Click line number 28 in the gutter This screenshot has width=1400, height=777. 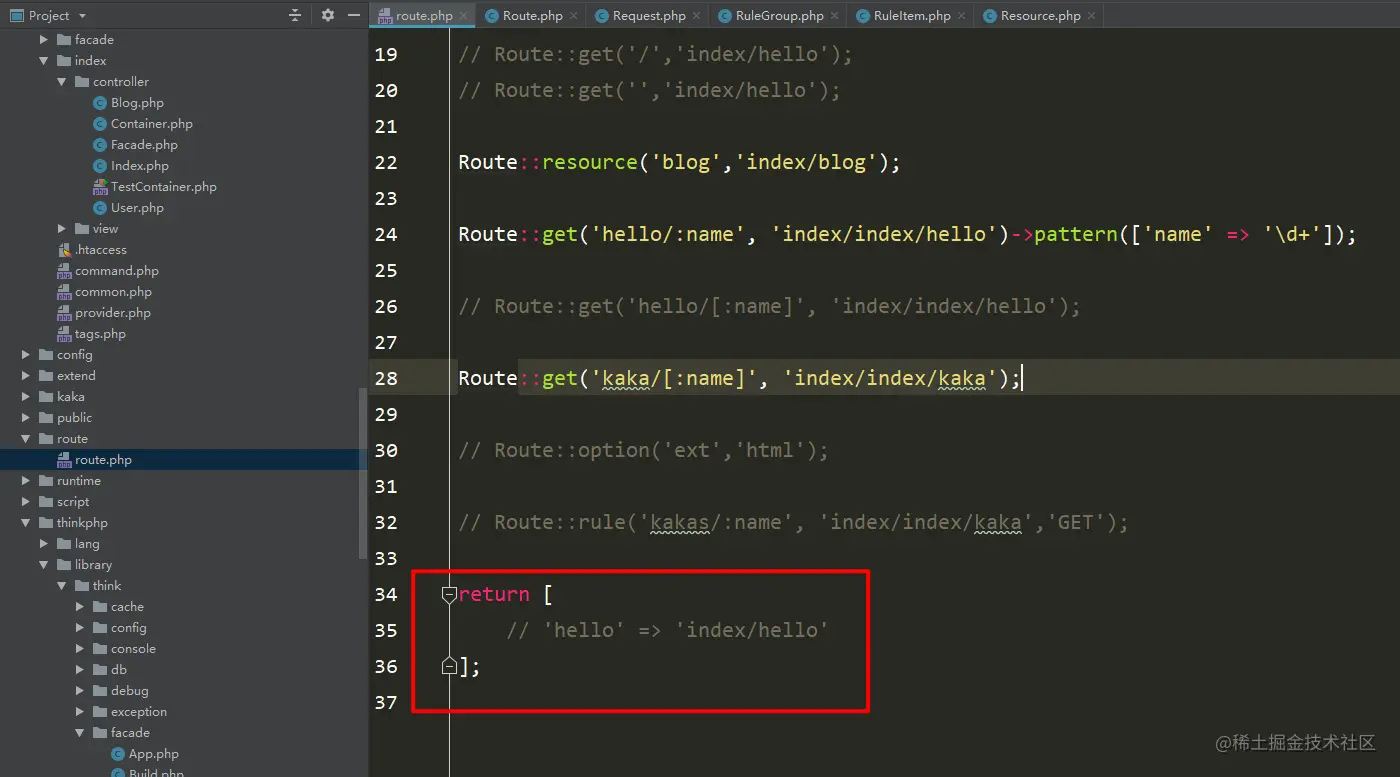386,379
